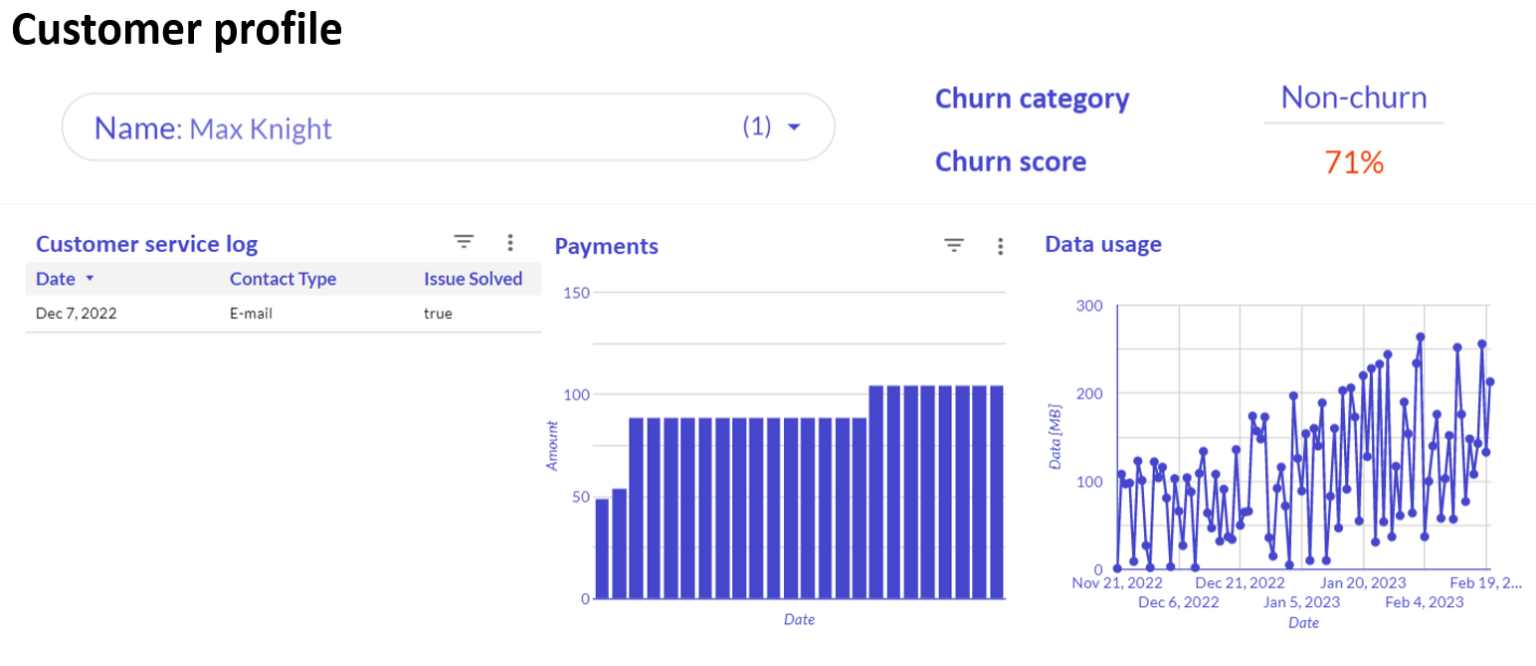Sort table by the Contact Type column

(x=283, y=279)
